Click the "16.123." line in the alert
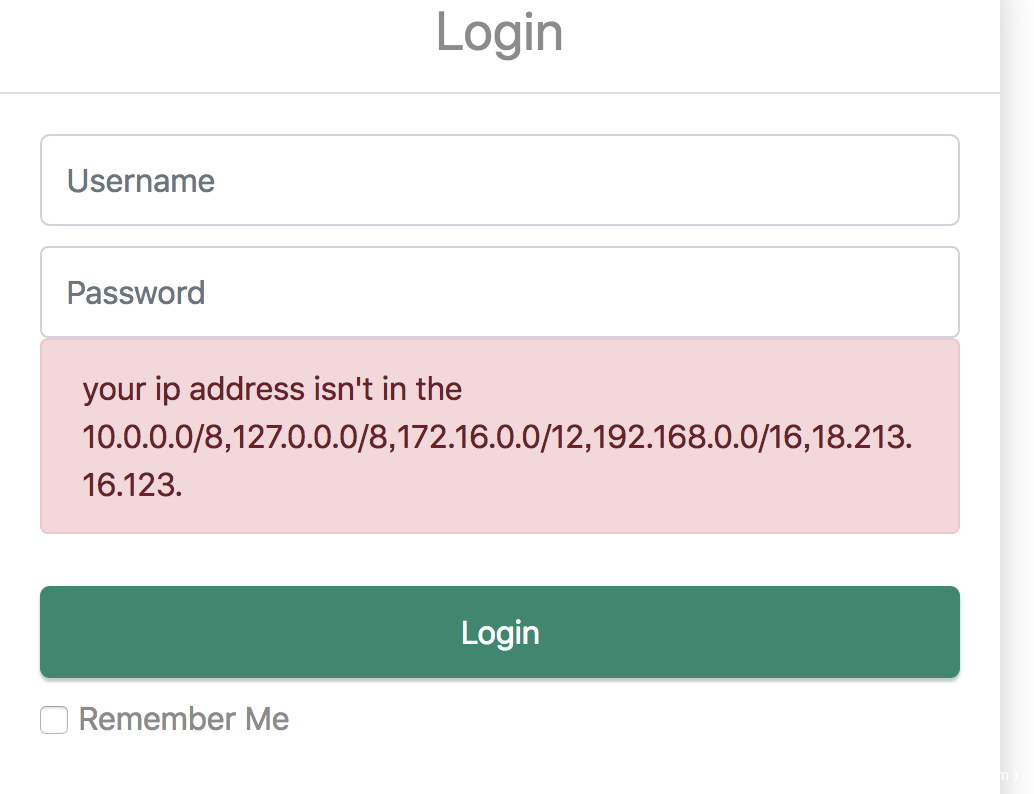1034x794 pixels. pyautogui.click(x=132, y=486)
